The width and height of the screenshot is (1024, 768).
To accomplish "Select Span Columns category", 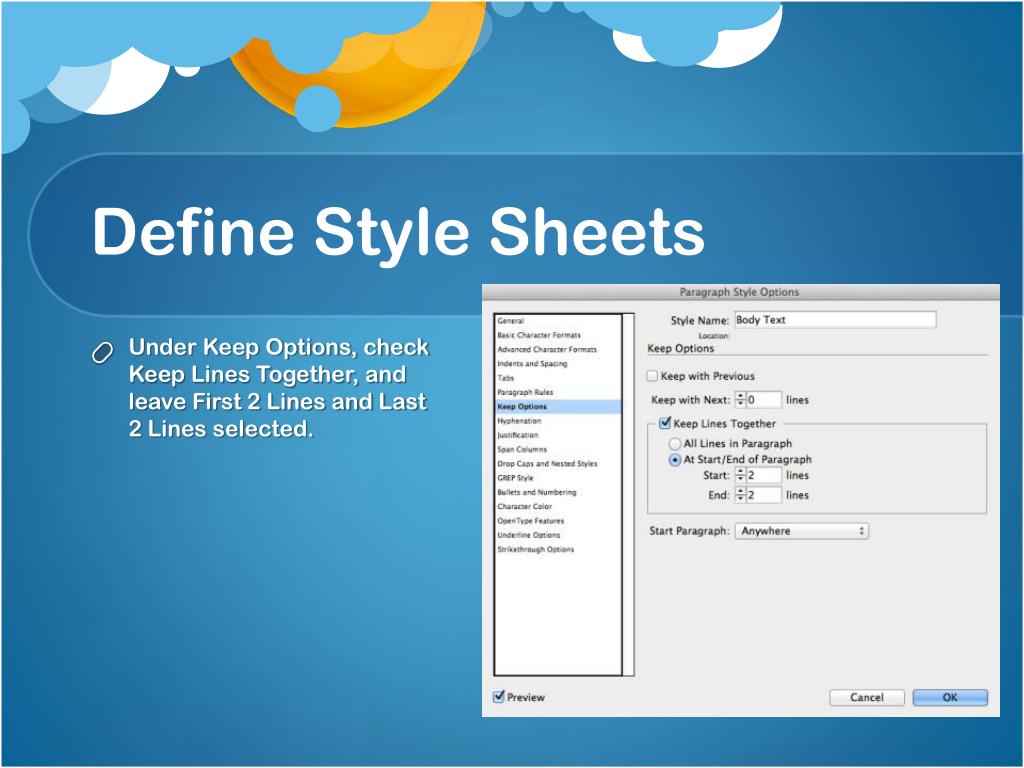I will click(x=522, y=449).
